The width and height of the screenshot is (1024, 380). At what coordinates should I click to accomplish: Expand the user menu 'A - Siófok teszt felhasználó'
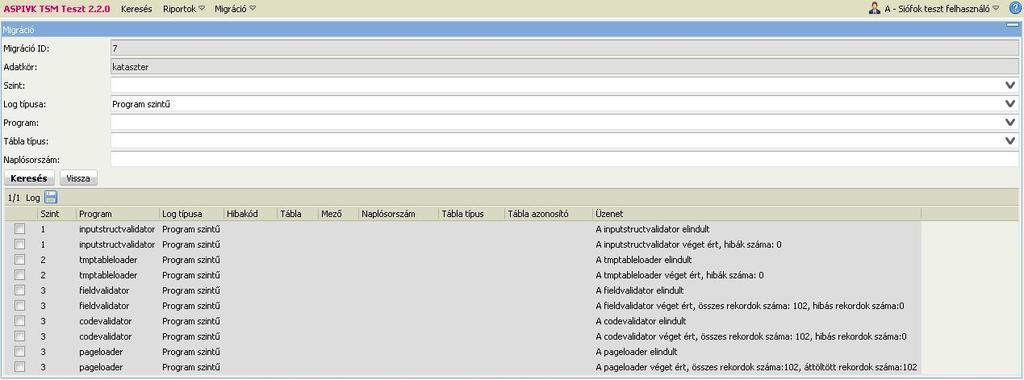[x=942, y=9]
